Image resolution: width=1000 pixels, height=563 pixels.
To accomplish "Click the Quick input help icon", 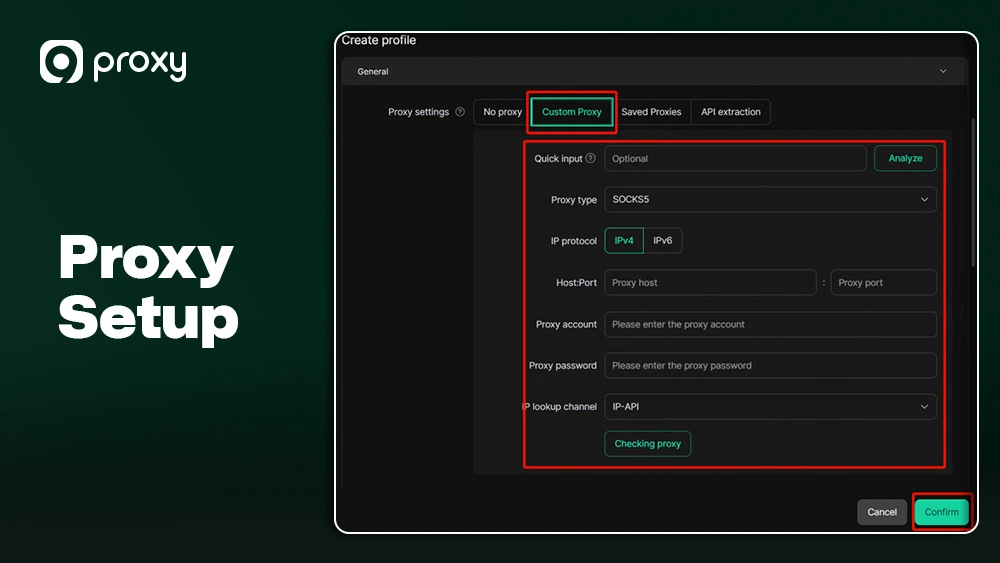I will point(591,158).
